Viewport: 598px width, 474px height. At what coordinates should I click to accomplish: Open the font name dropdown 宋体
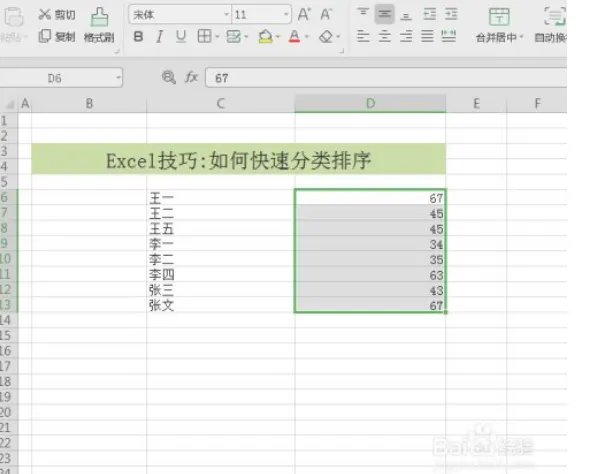pos(227,14)
